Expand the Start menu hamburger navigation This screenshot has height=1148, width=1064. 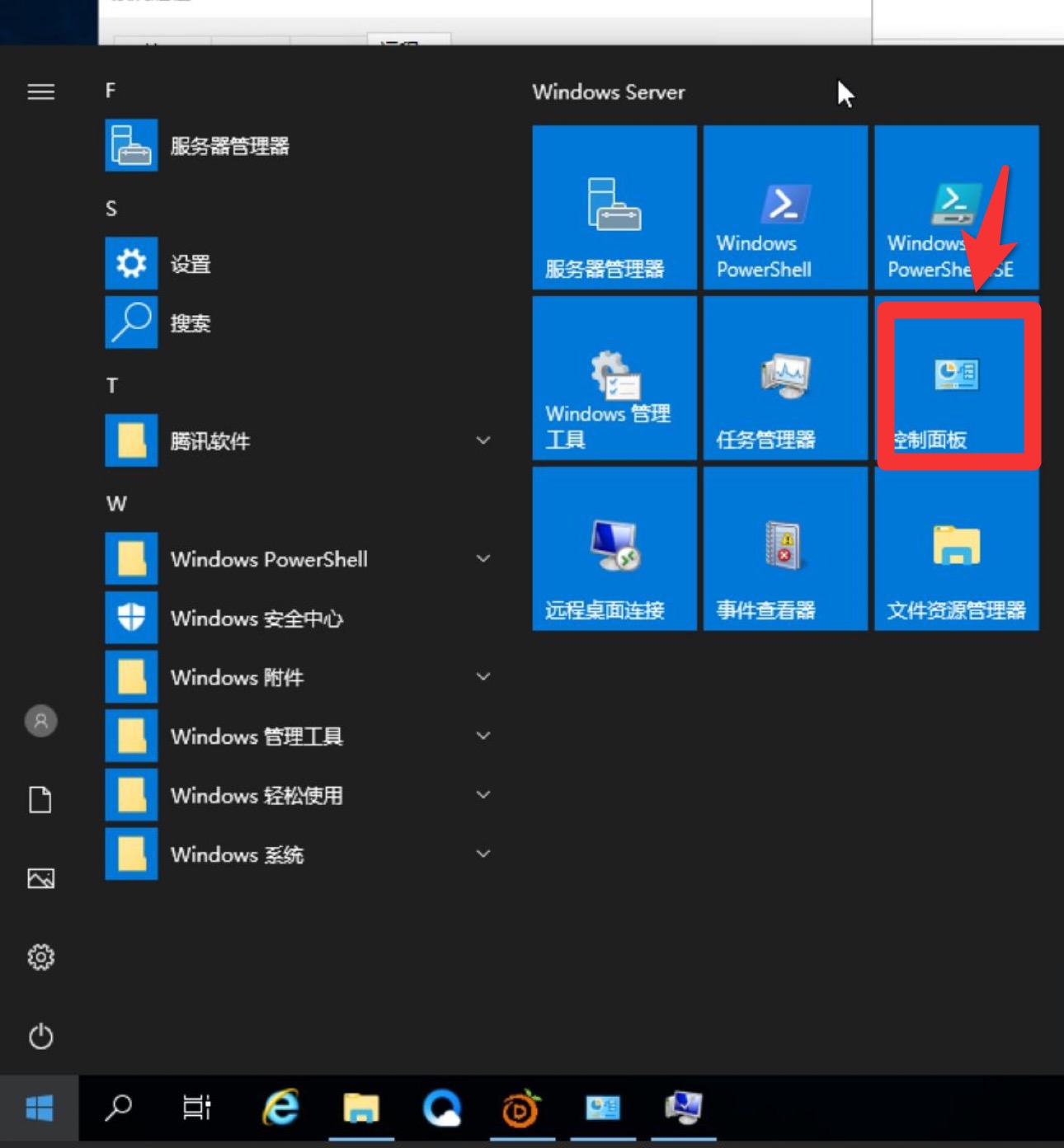pyautogui.click(x=40, y=92)
